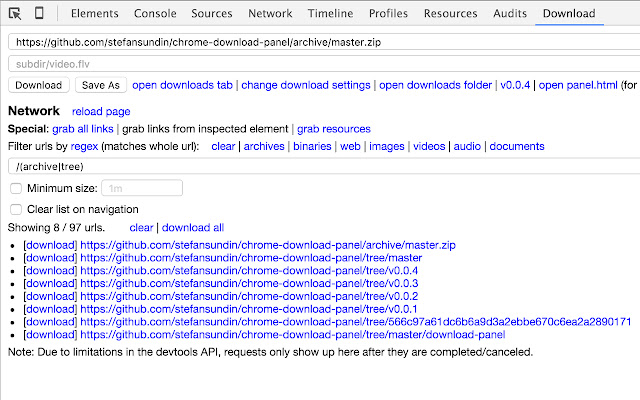This screenshot has width=640, height=400.
Task: Open the Profiles tab
Action: pyautogui.click(x=388, y=13)
